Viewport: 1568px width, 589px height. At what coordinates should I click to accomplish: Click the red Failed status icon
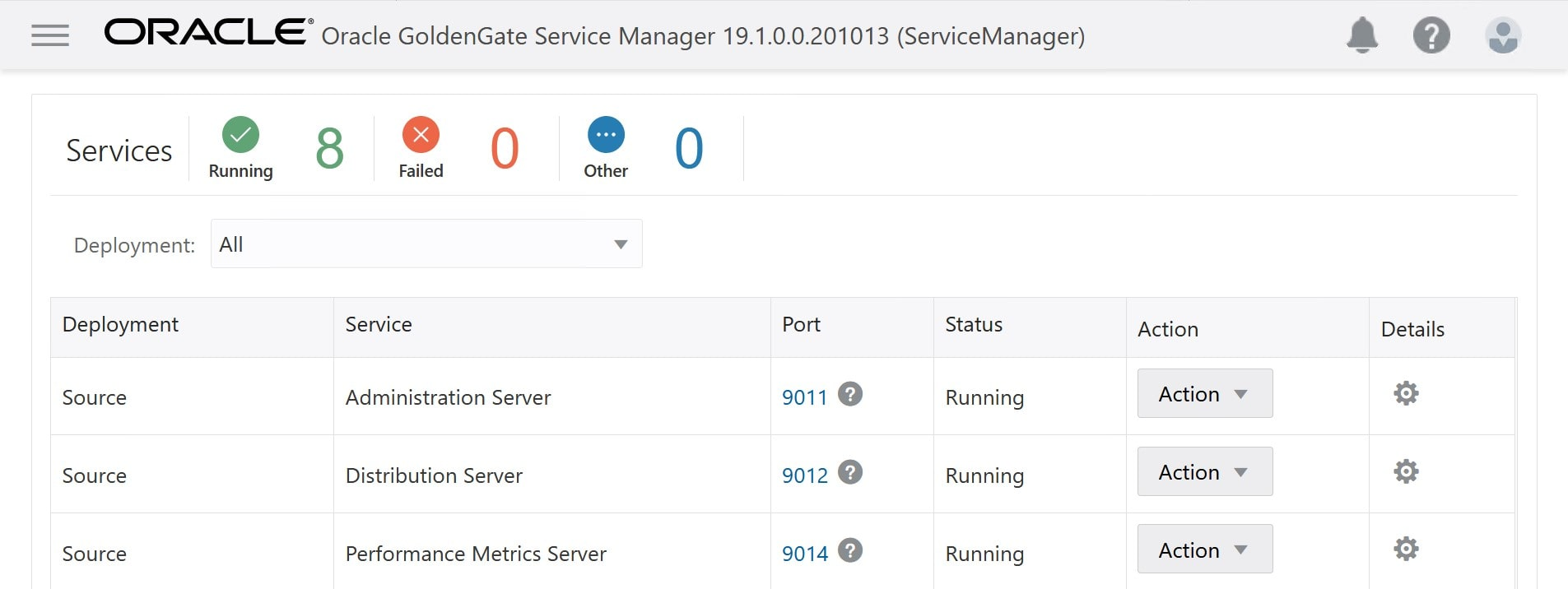coord(421,135)
